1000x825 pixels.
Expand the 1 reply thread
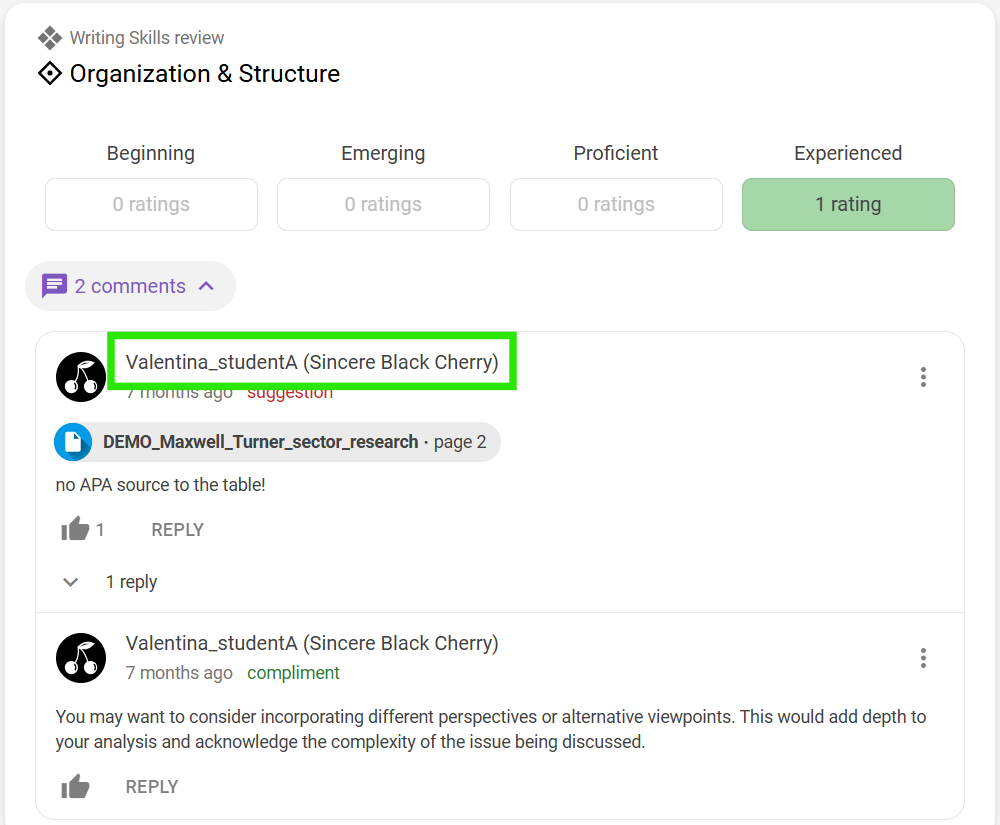(x=111, y=581)
